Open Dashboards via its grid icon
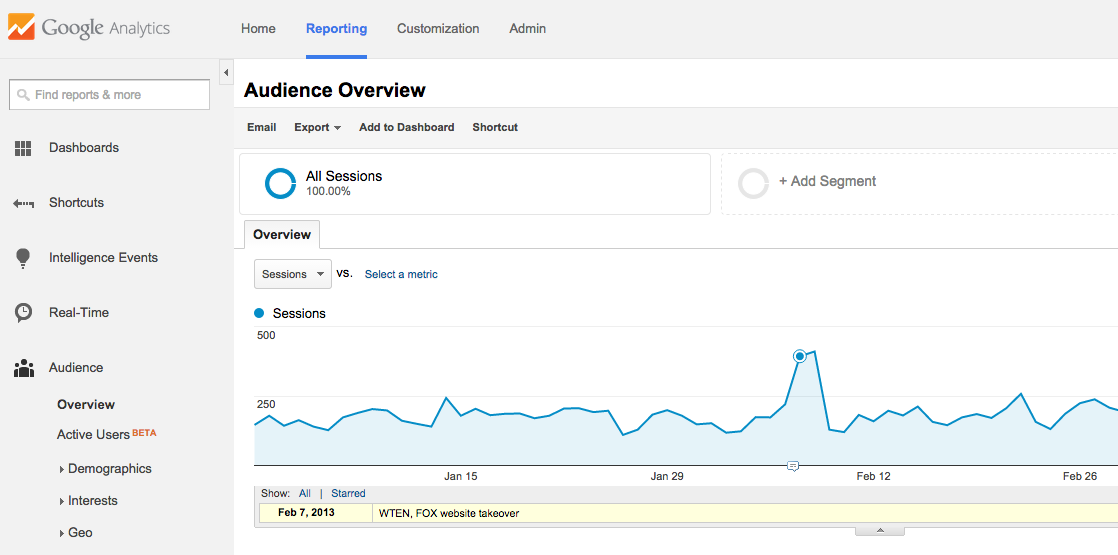 click(x=23, y=148)
